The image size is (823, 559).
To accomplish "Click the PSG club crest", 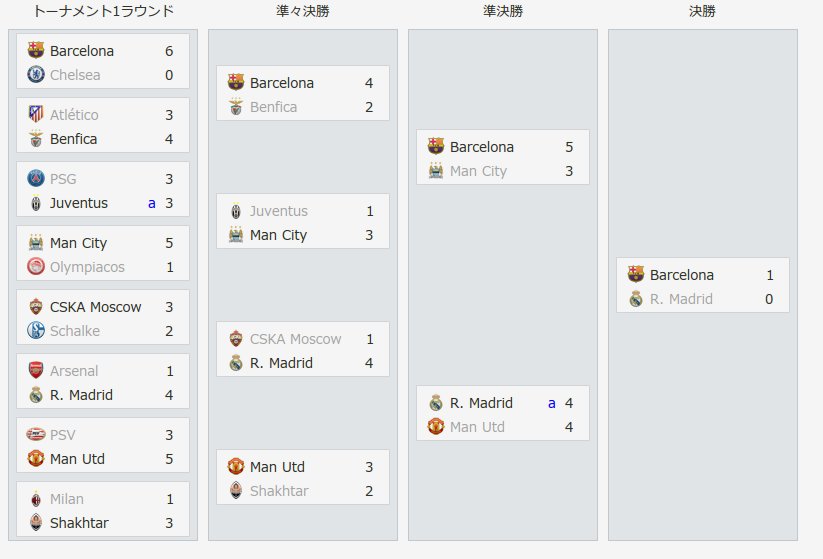I will click(x=36, y=178).
